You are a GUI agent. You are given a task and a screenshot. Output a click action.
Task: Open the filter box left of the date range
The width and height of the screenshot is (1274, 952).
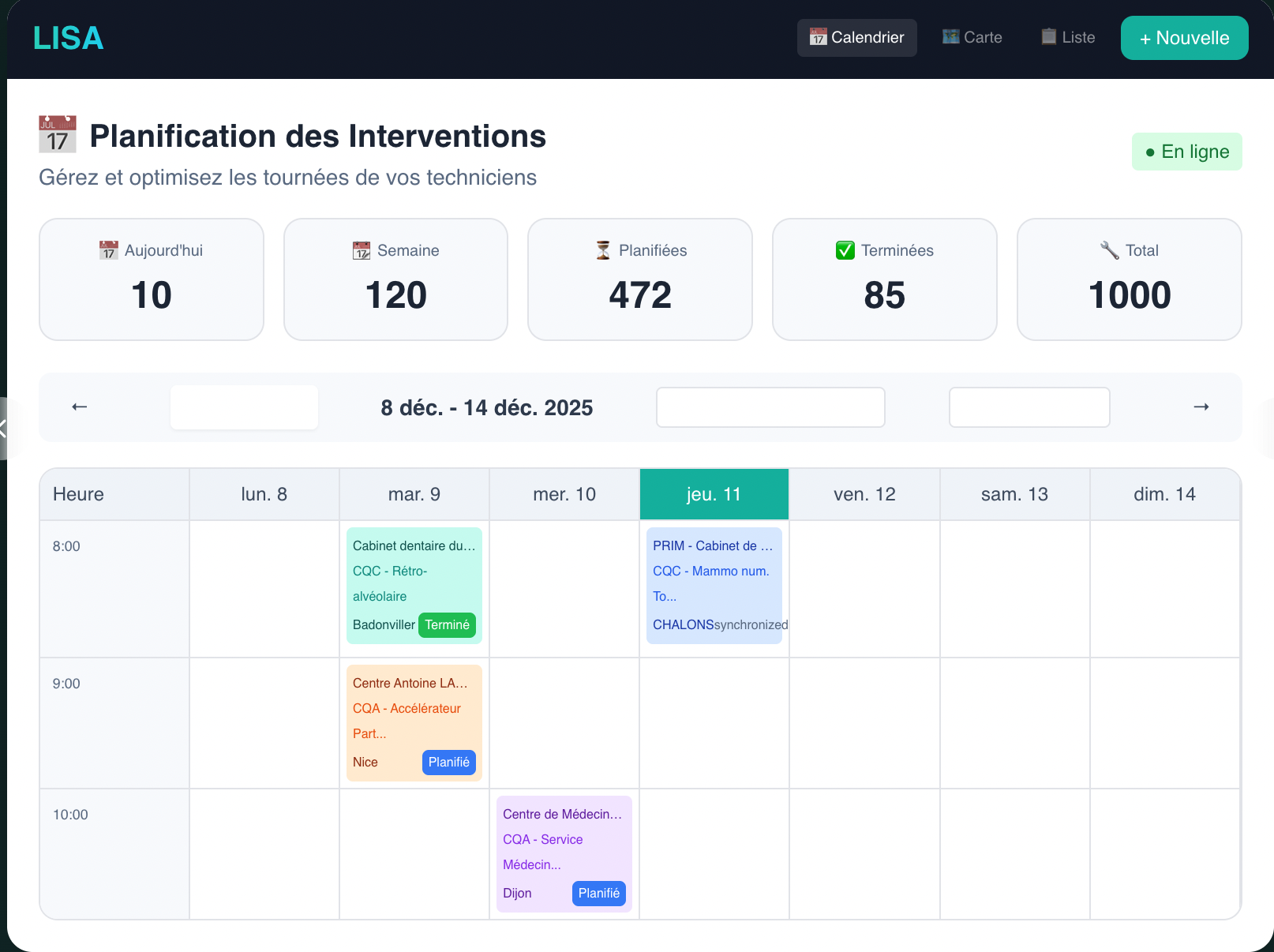coord(243,407)
